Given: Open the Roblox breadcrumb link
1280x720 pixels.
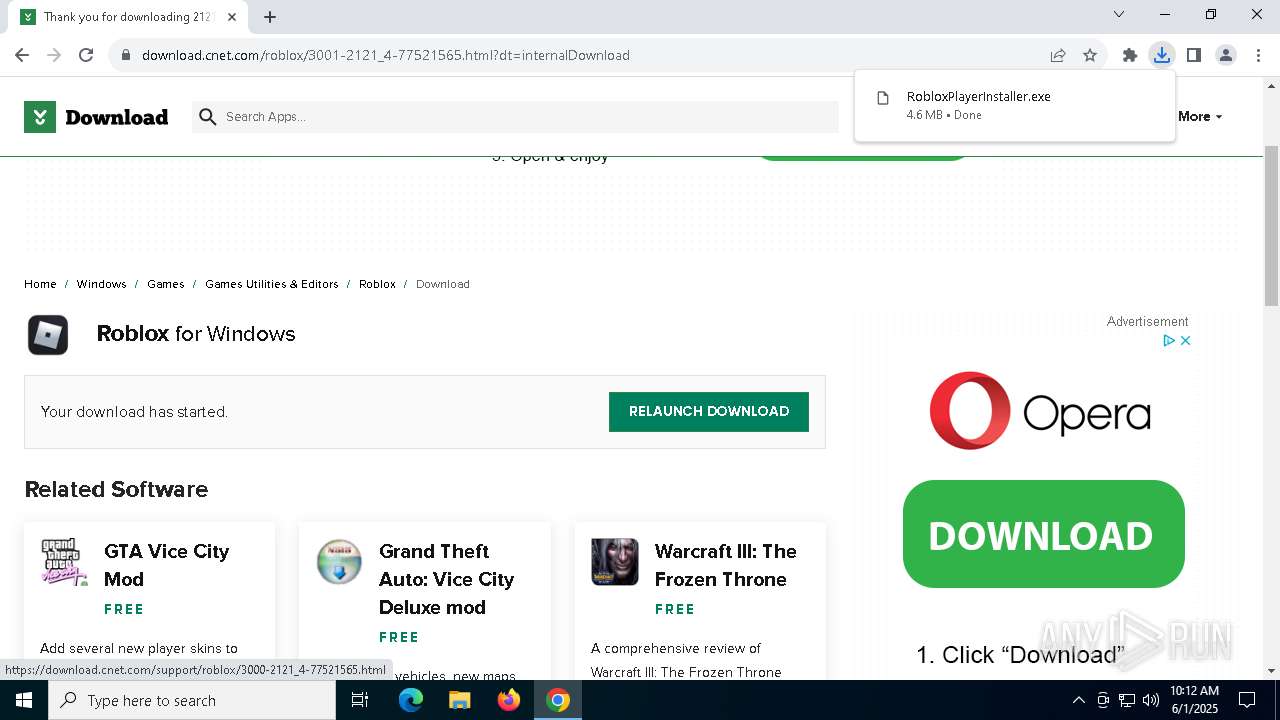Looking at the screenshot, I should point(377,284).
